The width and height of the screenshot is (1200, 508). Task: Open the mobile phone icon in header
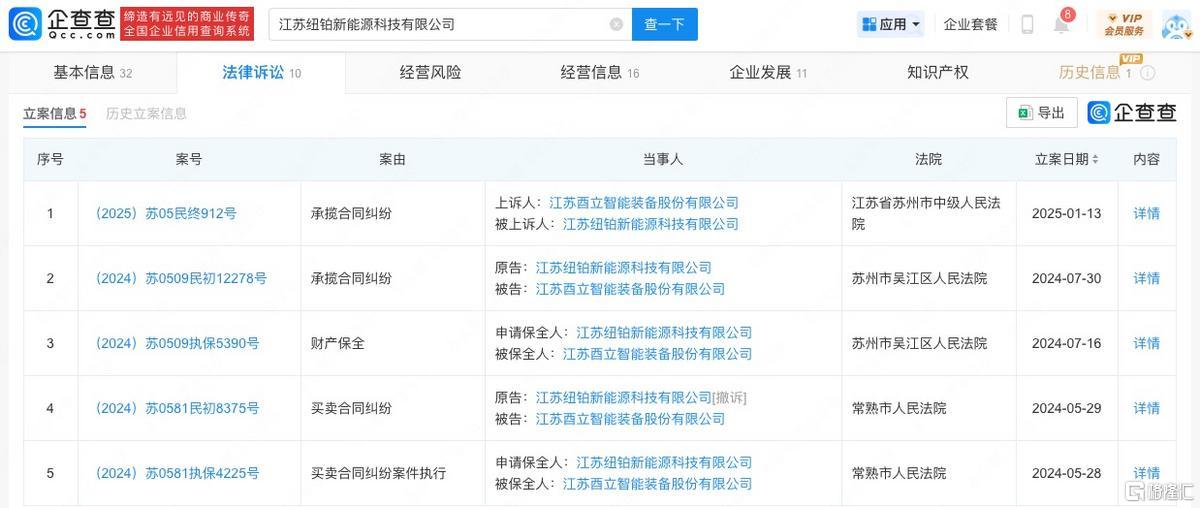tap(1027, 24)
